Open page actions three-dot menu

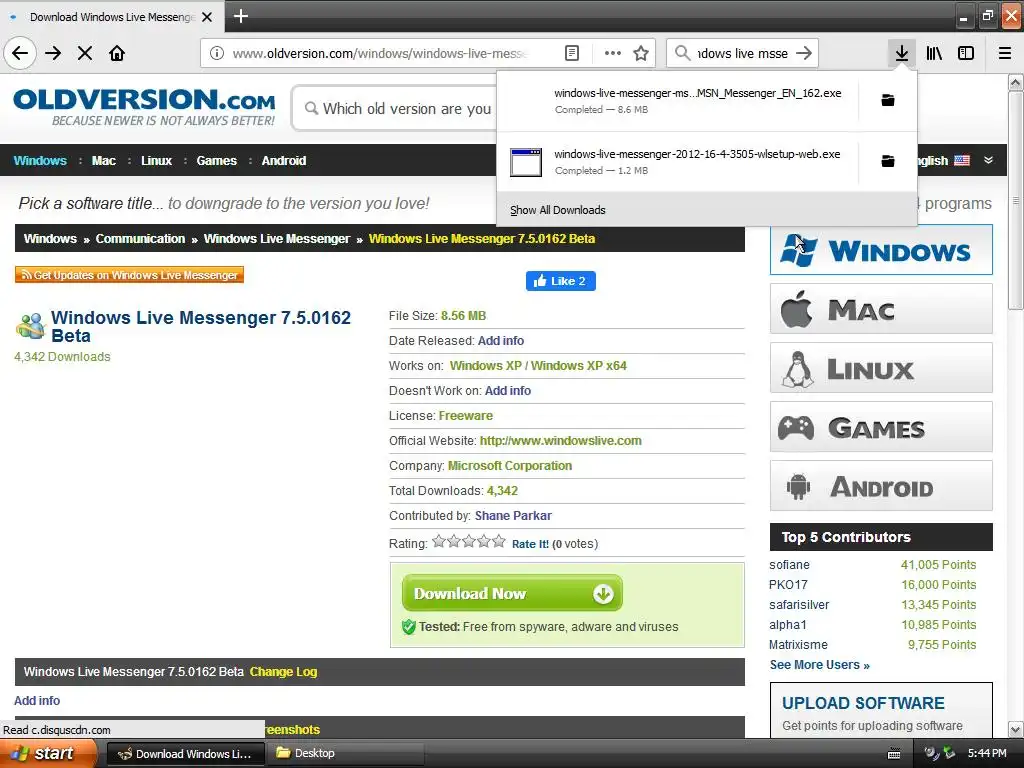pyautogui.click(x=613, y=53)
